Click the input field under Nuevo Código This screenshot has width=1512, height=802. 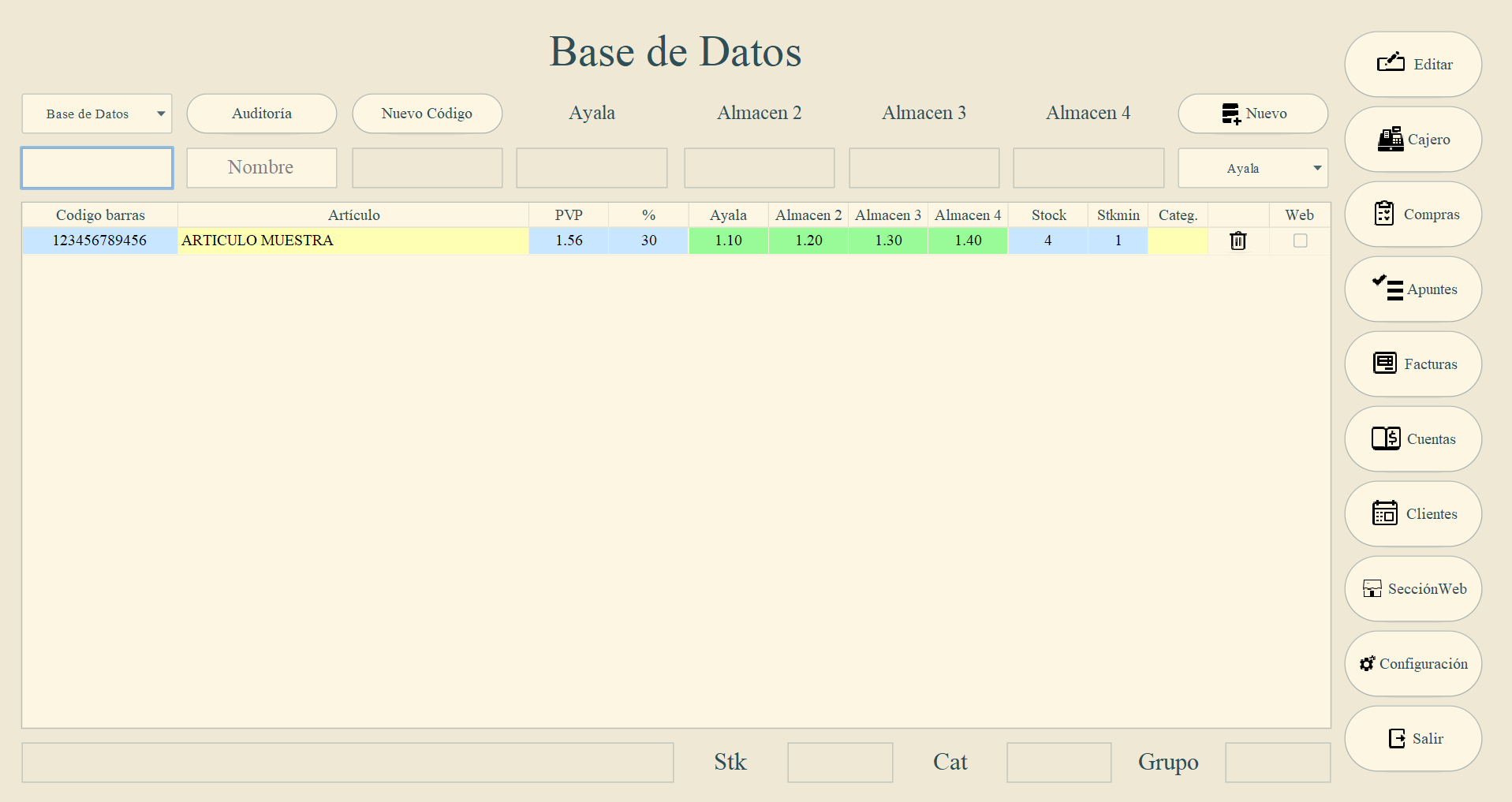(x=427, y=168)
